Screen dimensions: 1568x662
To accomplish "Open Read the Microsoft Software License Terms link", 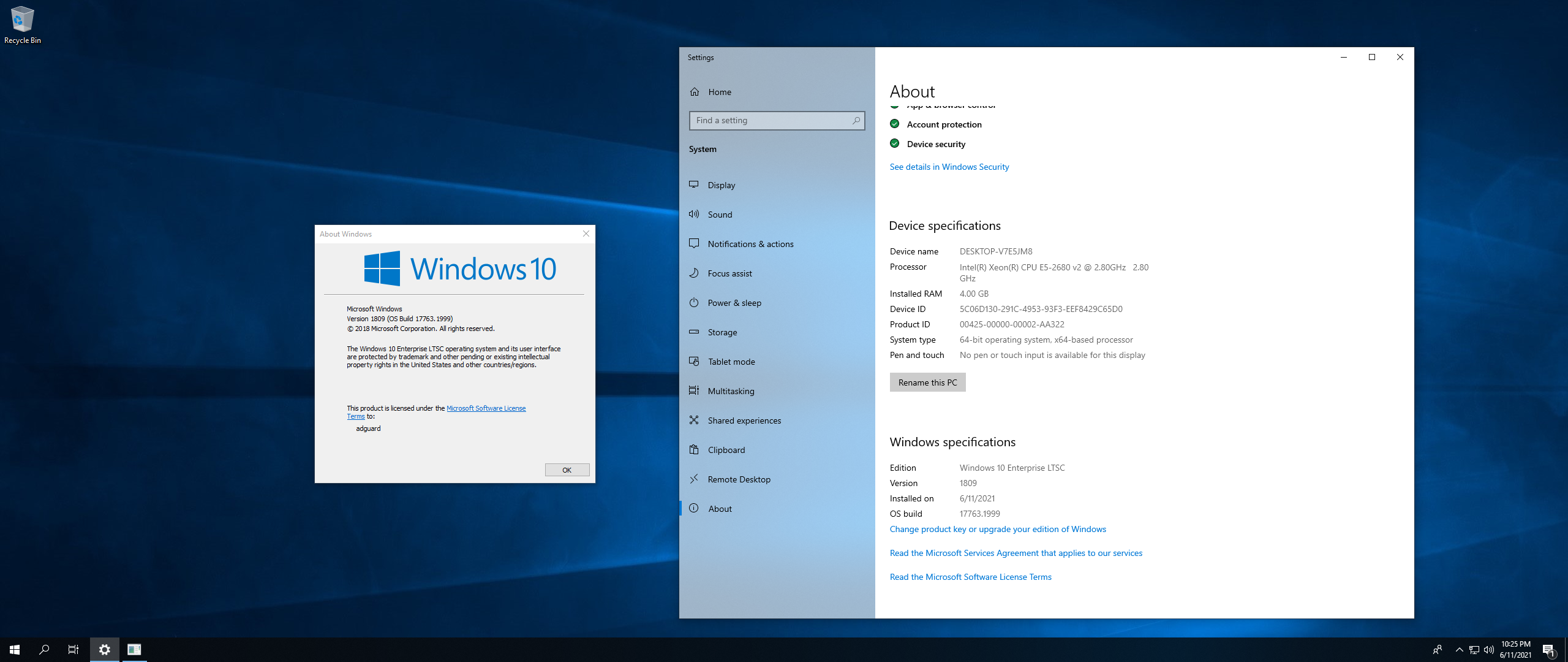I will [971, 577].
